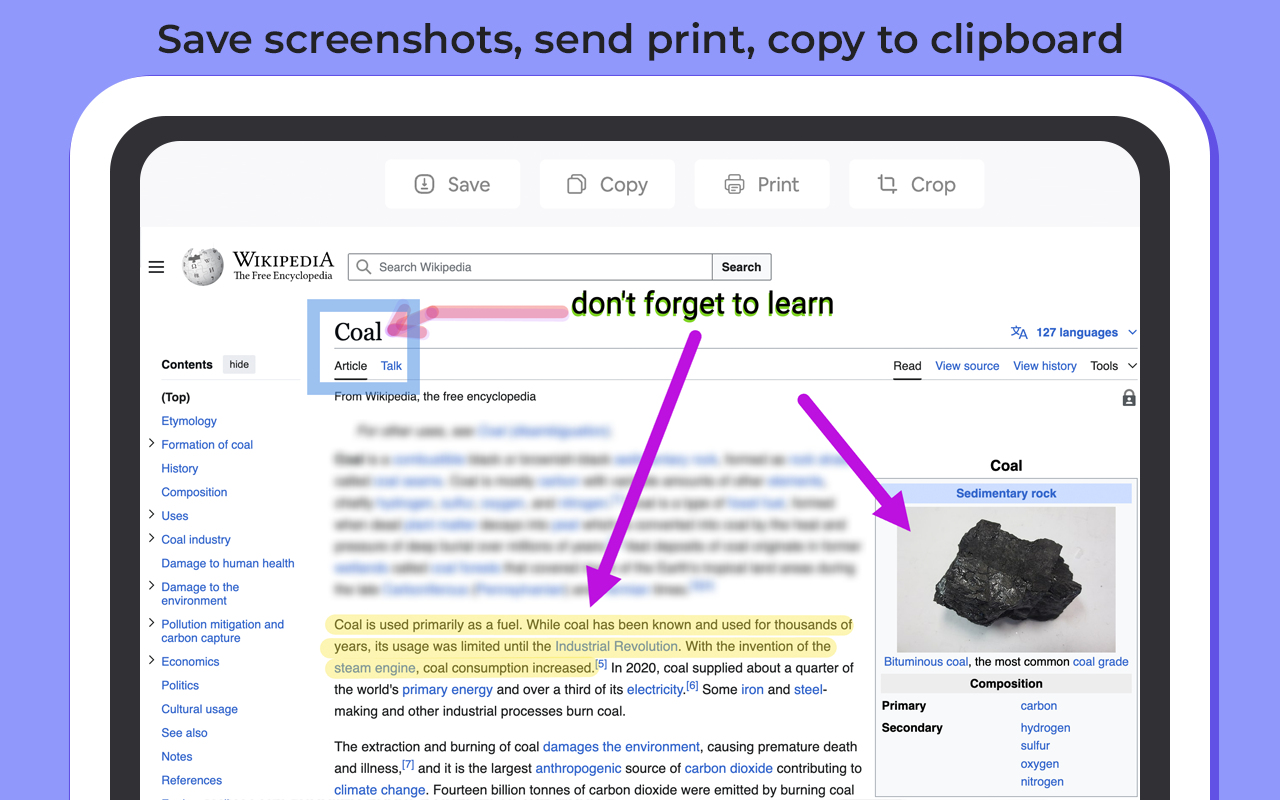Click the Wikipedia wordmark text logo
This screenshot has height=800, width=1280.
[x=283, y=266]
